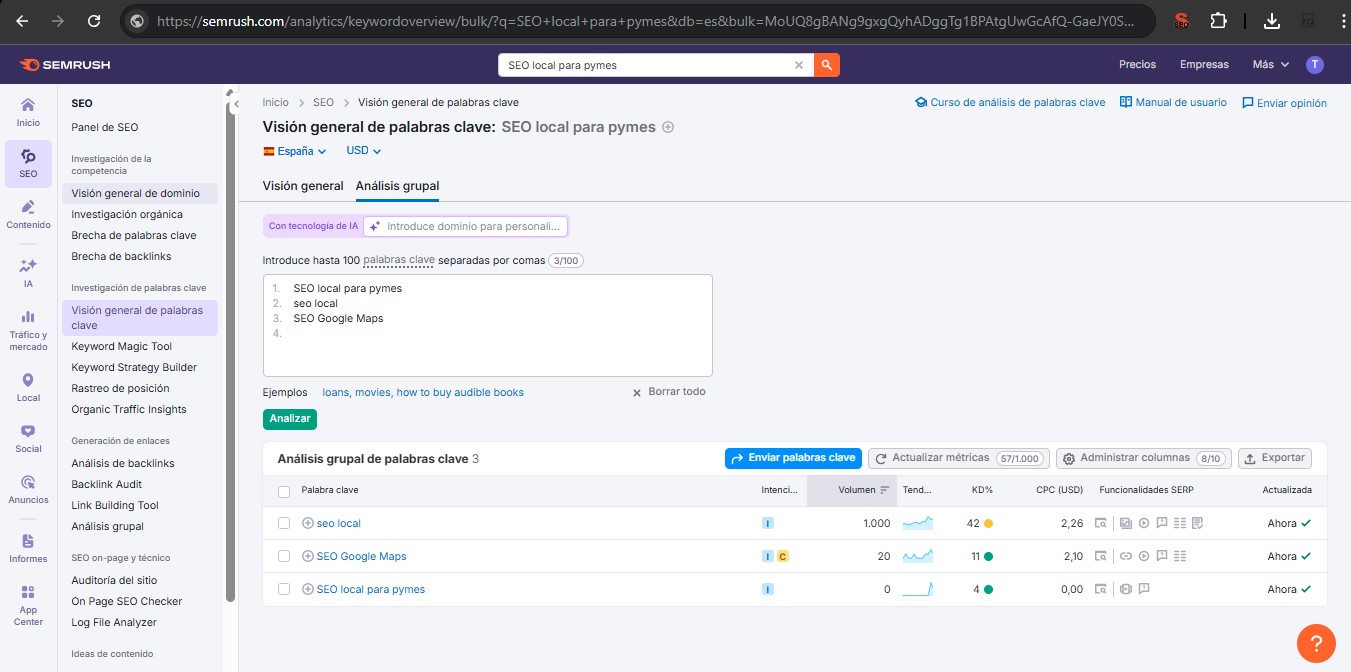Viewport: 1351px width, 672px height.
Task: Click the green Analizar button
Action: click(x=290, y=419)
